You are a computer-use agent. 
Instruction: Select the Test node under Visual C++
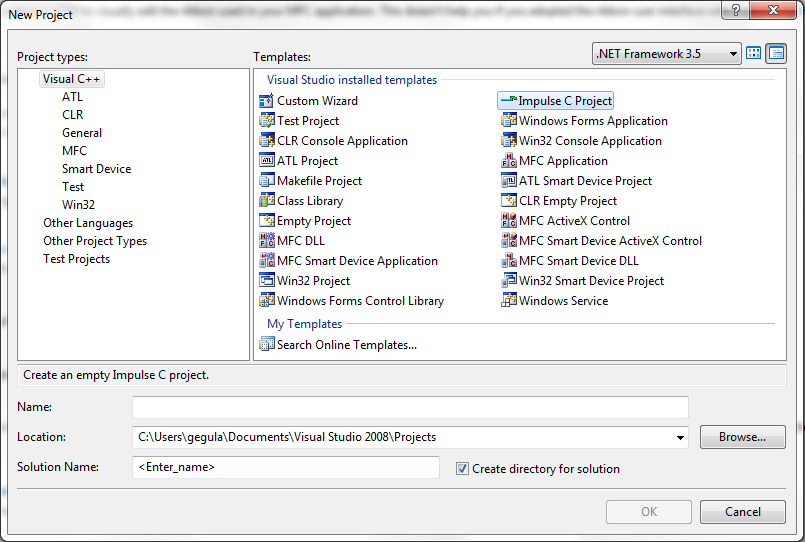73,187
